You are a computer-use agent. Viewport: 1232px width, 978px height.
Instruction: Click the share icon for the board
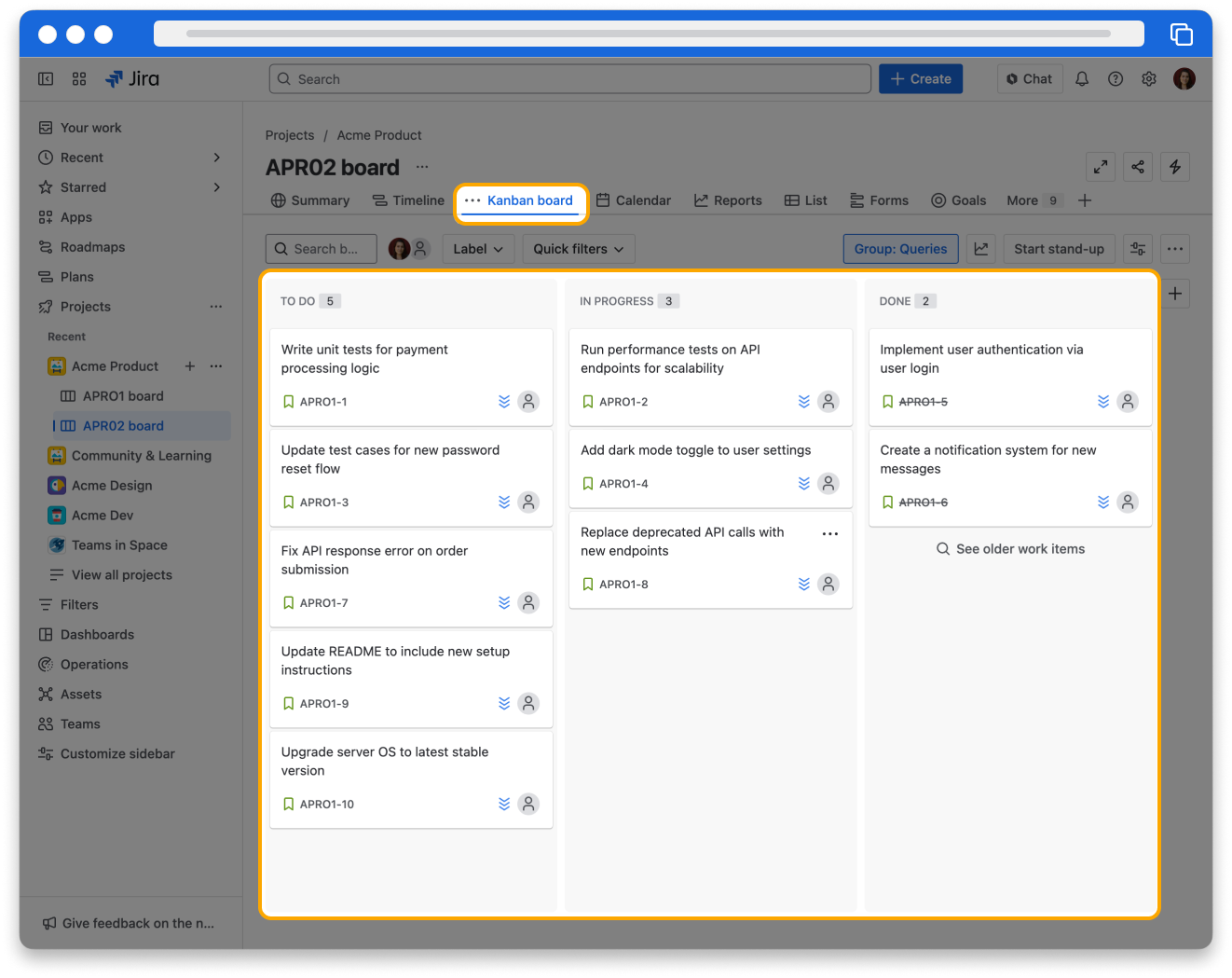1138,167
